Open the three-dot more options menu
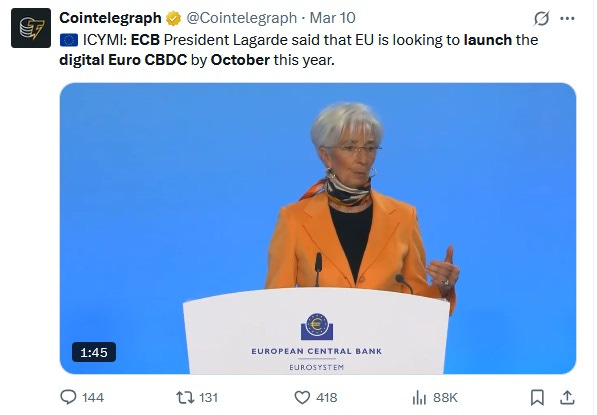 (567, 18)
